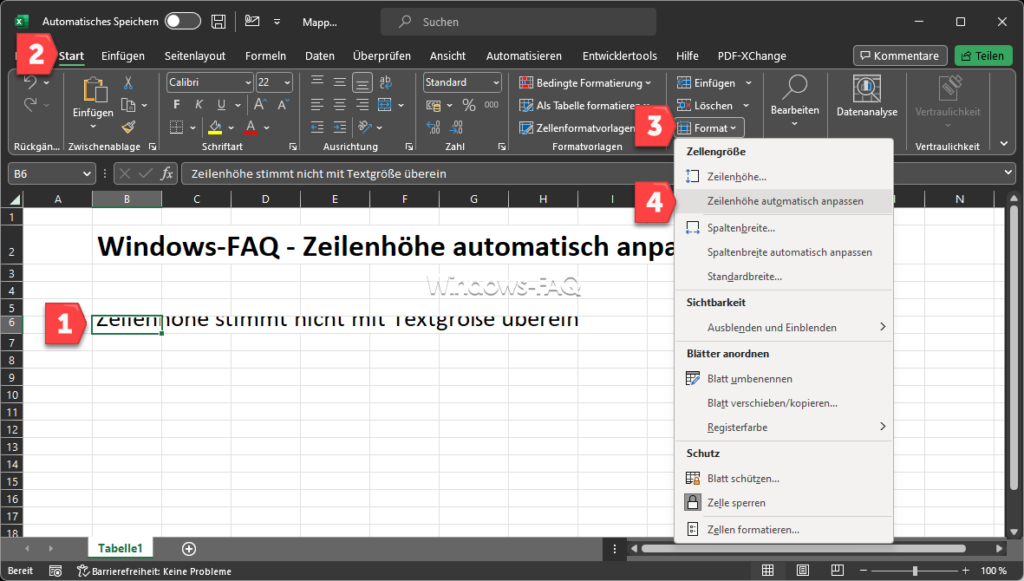Click the Format Painter brush icon
Screen dimensions: 1024x581
pyautogui.click(x=129, y=127)
